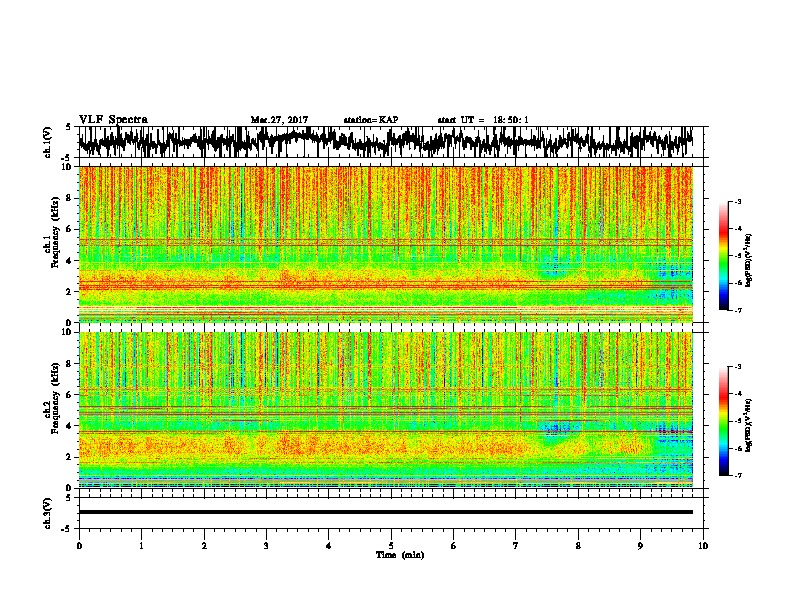Screen dimensions: 792x612
Task: Click time axis tick label "6"
Action: pyautogui.click(x=453, y=546)
